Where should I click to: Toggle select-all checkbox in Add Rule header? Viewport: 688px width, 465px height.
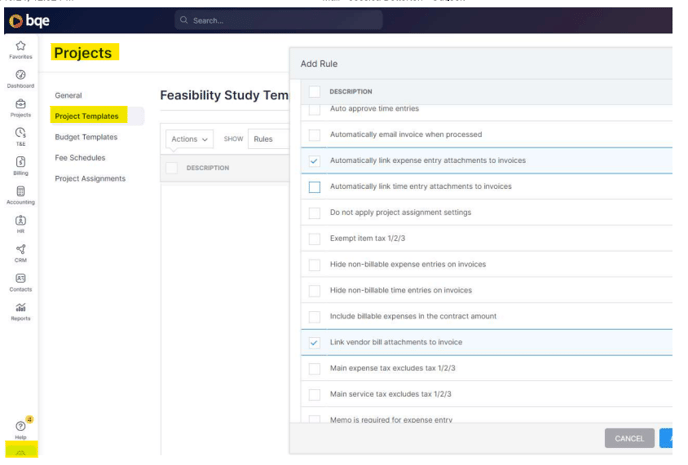(x=315, y=91)
